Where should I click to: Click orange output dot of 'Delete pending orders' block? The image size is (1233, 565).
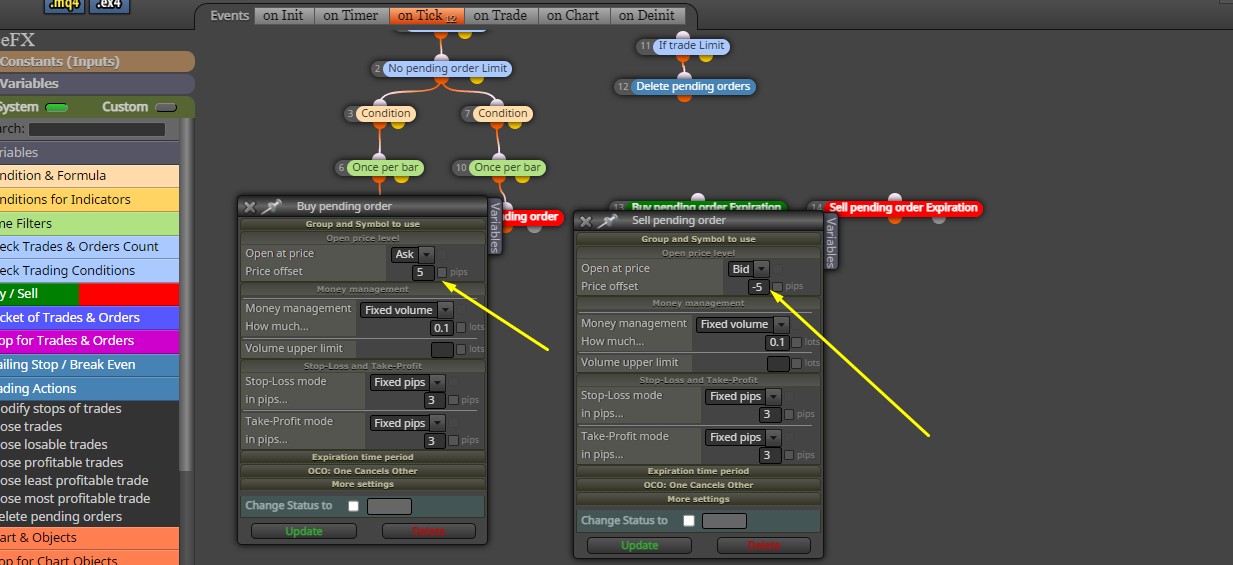click(x=684, y=98)
